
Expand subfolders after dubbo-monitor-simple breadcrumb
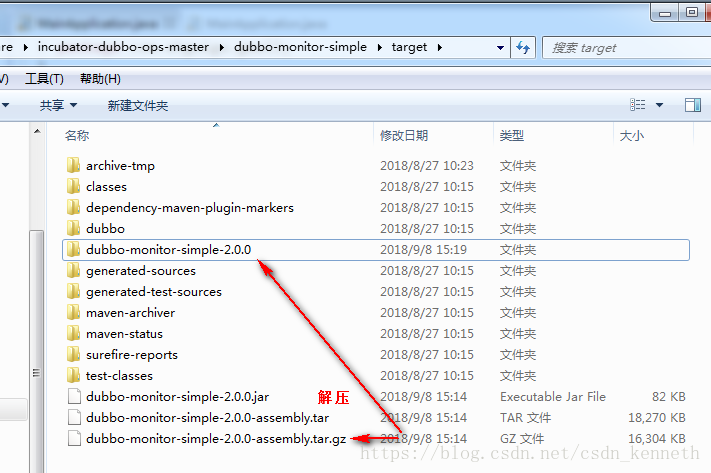tap(380, 47)
